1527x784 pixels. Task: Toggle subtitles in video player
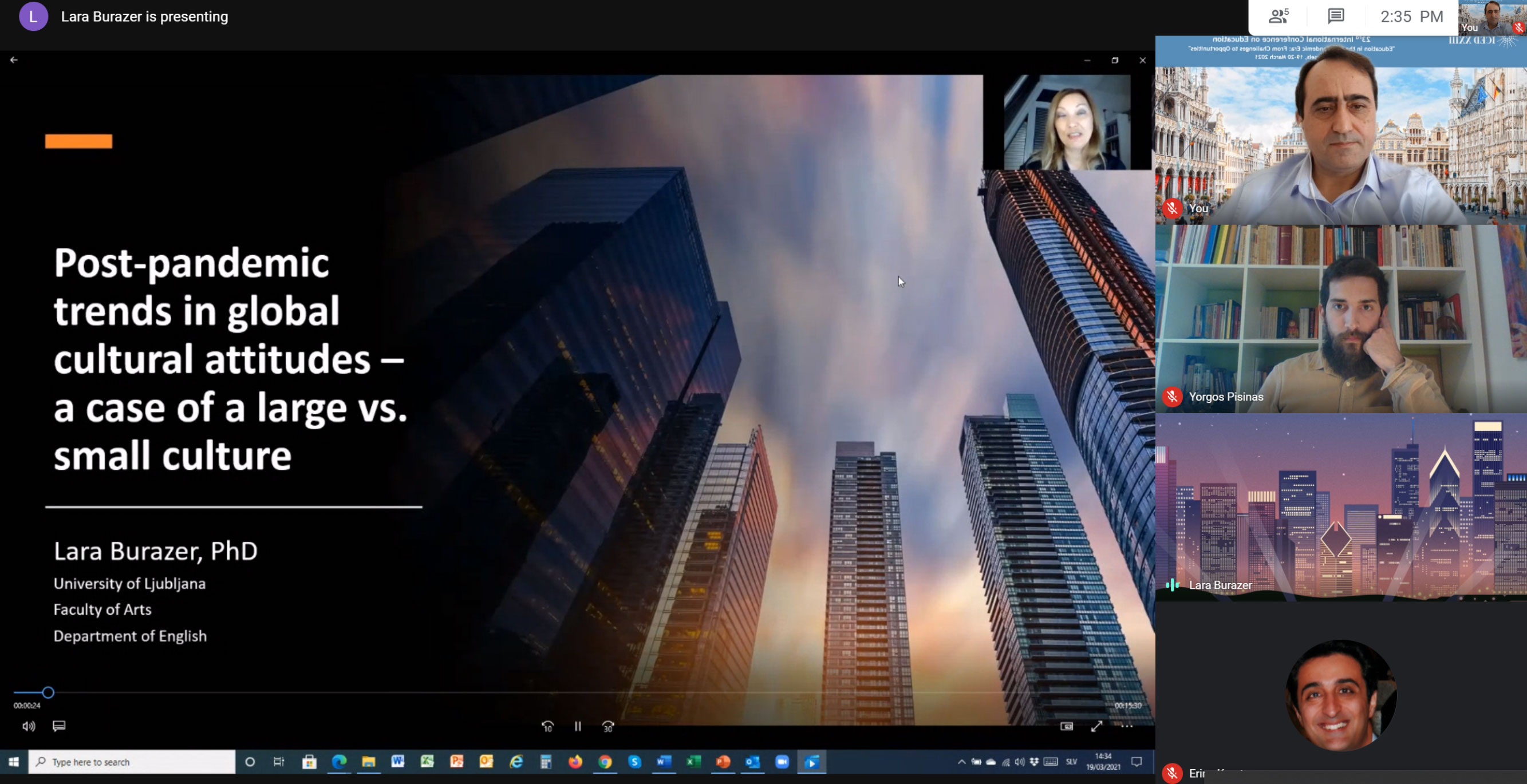click(58, 726)
